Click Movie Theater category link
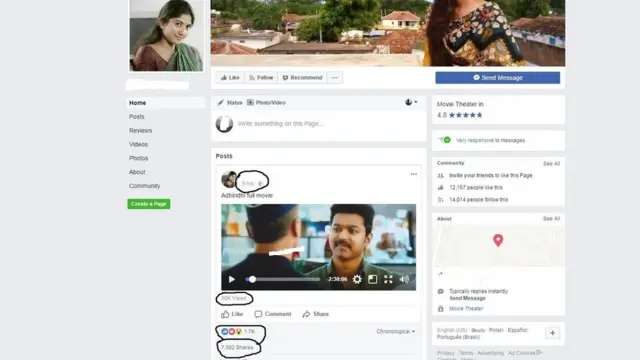Viewport: 640px width, 360px height. click(x=466, y=309)
